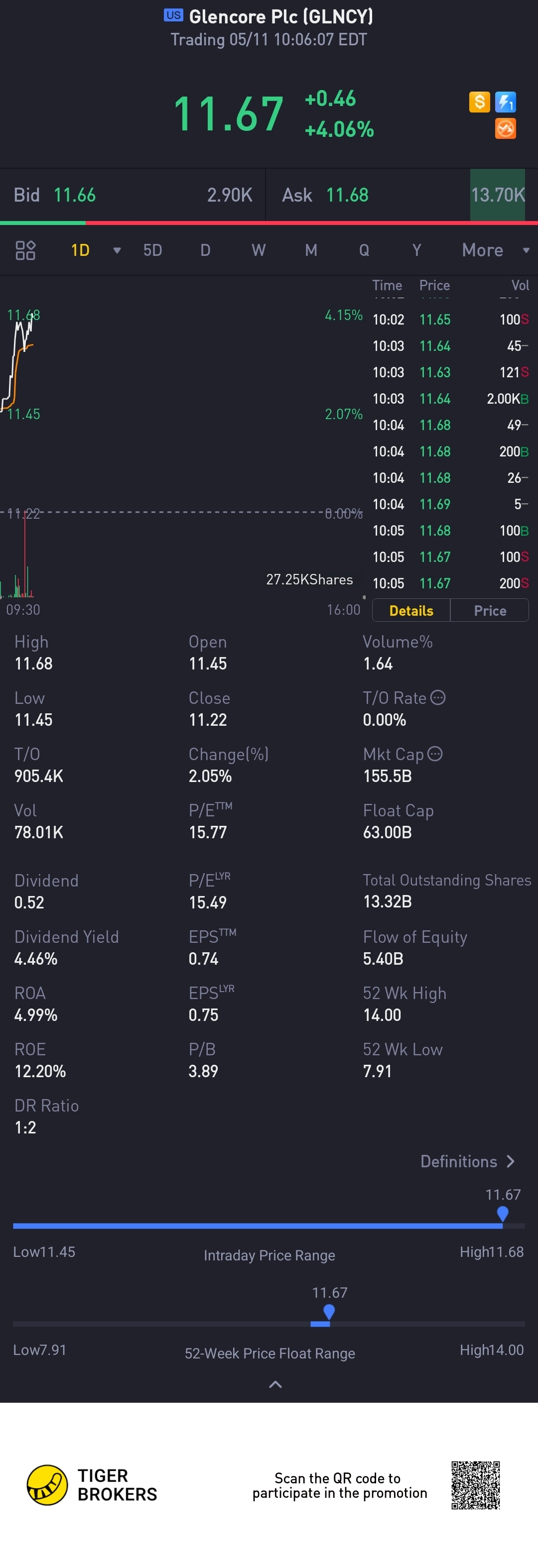Viewport: 538px width, 1568px height.
Task: Tap the promotion QR code
Action: tap(476, 1485)
